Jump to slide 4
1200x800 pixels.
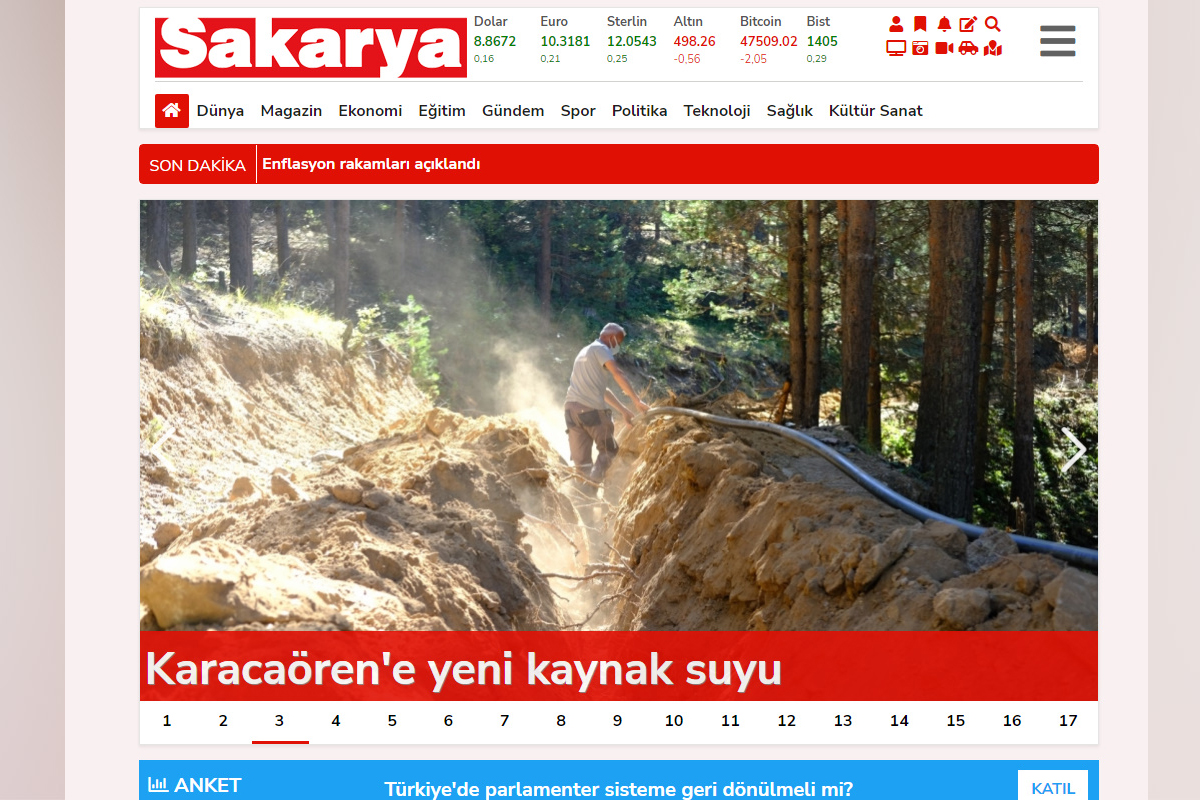point(336,721)
